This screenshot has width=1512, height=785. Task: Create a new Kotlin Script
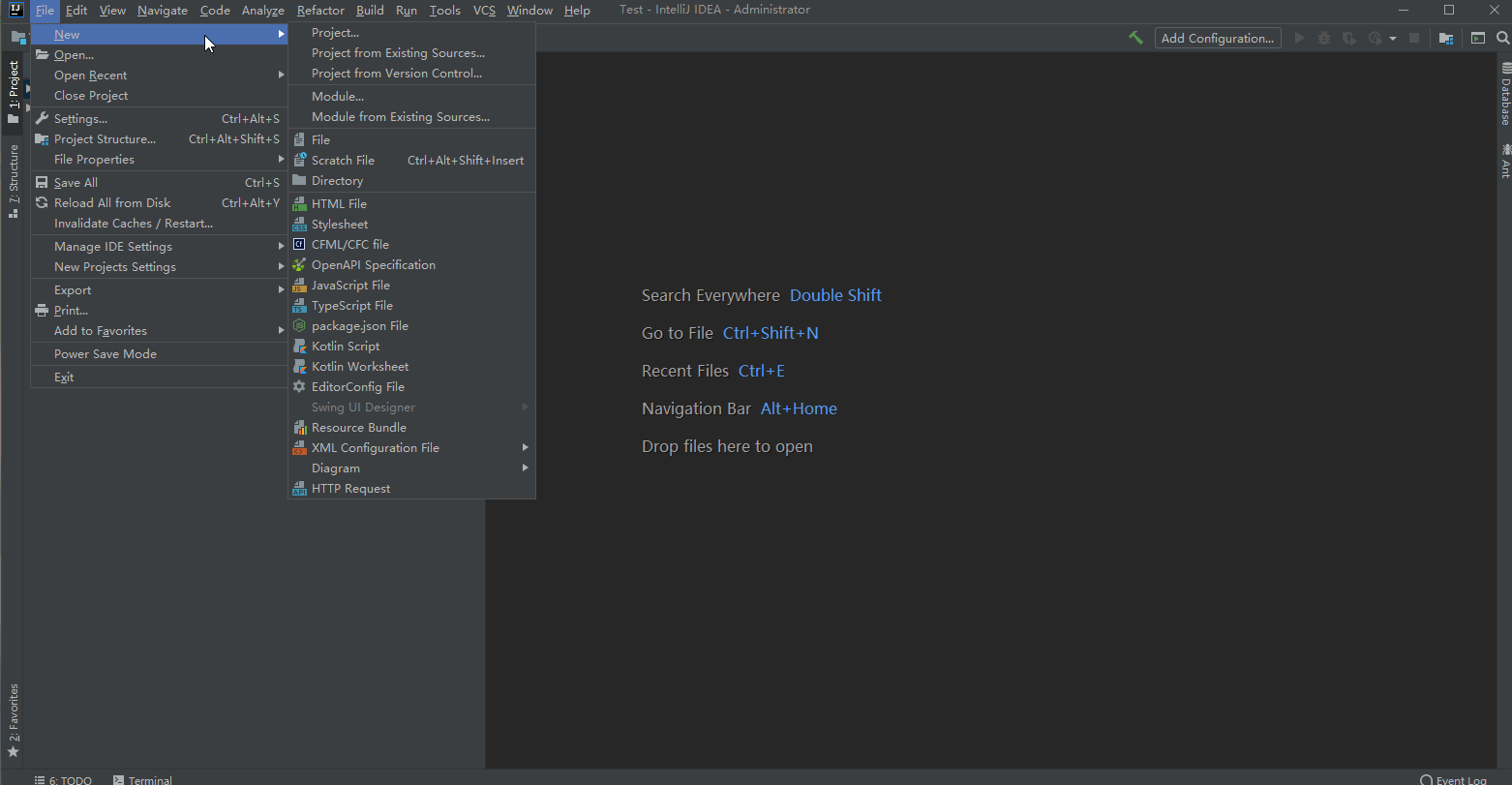pyautogui.click(x=412, y=347)
